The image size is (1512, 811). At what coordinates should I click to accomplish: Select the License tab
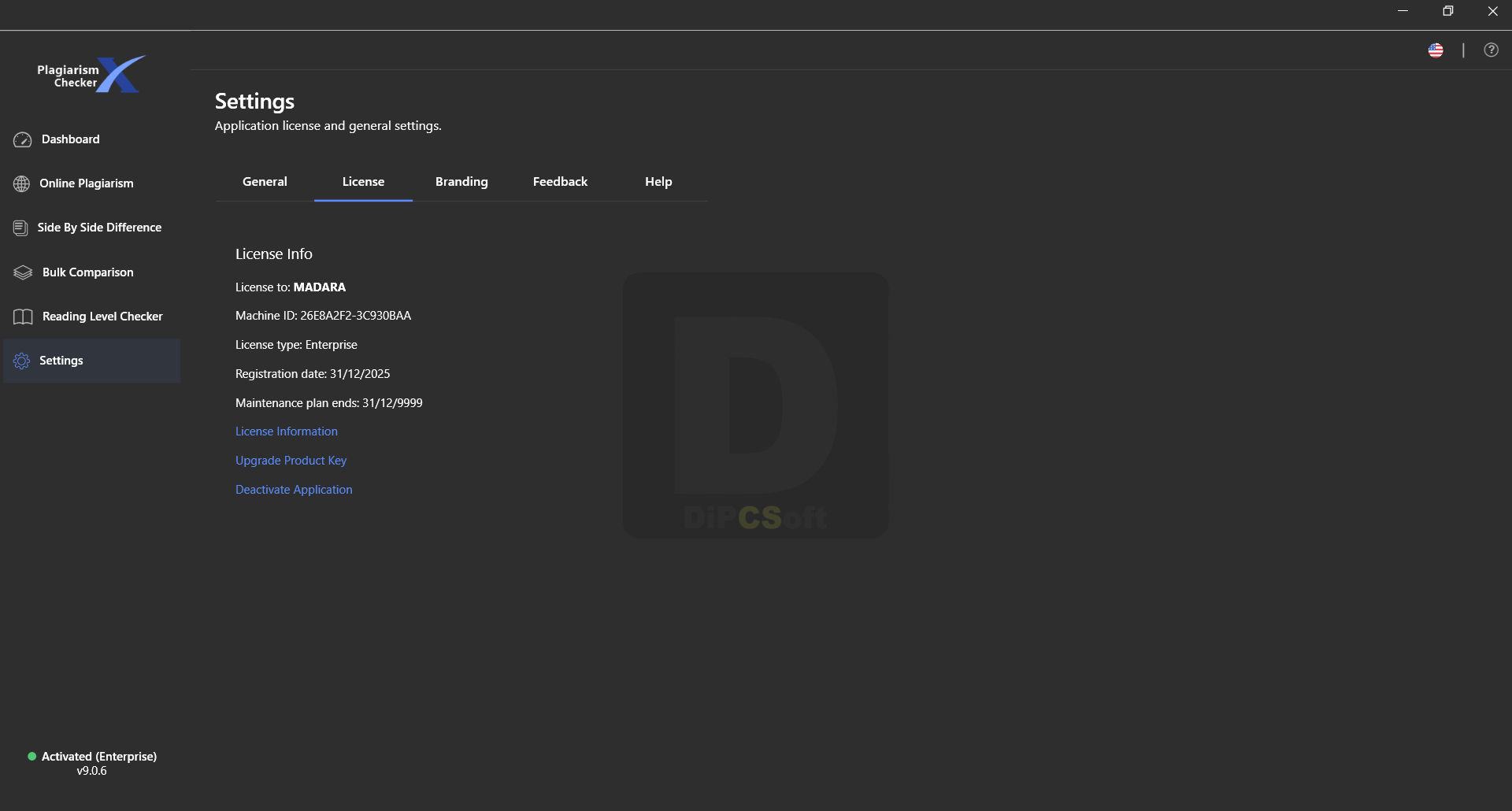point(363,182)
